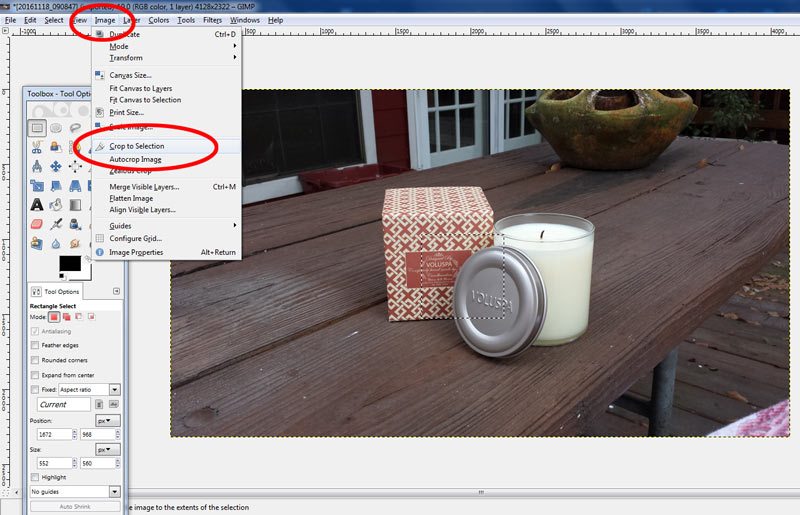Viewport: 800px width, 515px height.
Task: Open the No guides dropdown
Action: pyautogui.click(x=75, y=492)
